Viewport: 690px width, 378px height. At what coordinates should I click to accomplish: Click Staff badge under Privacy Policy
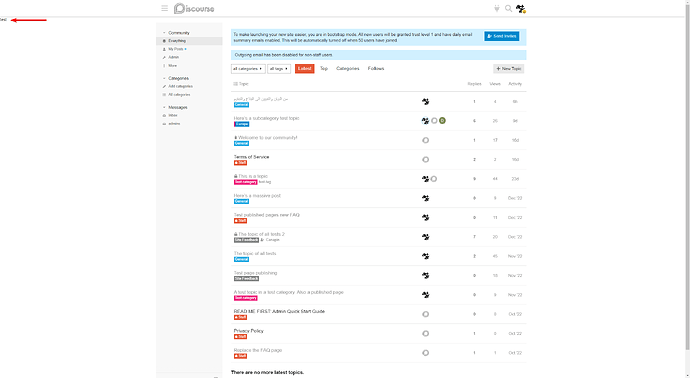(240, 337)
